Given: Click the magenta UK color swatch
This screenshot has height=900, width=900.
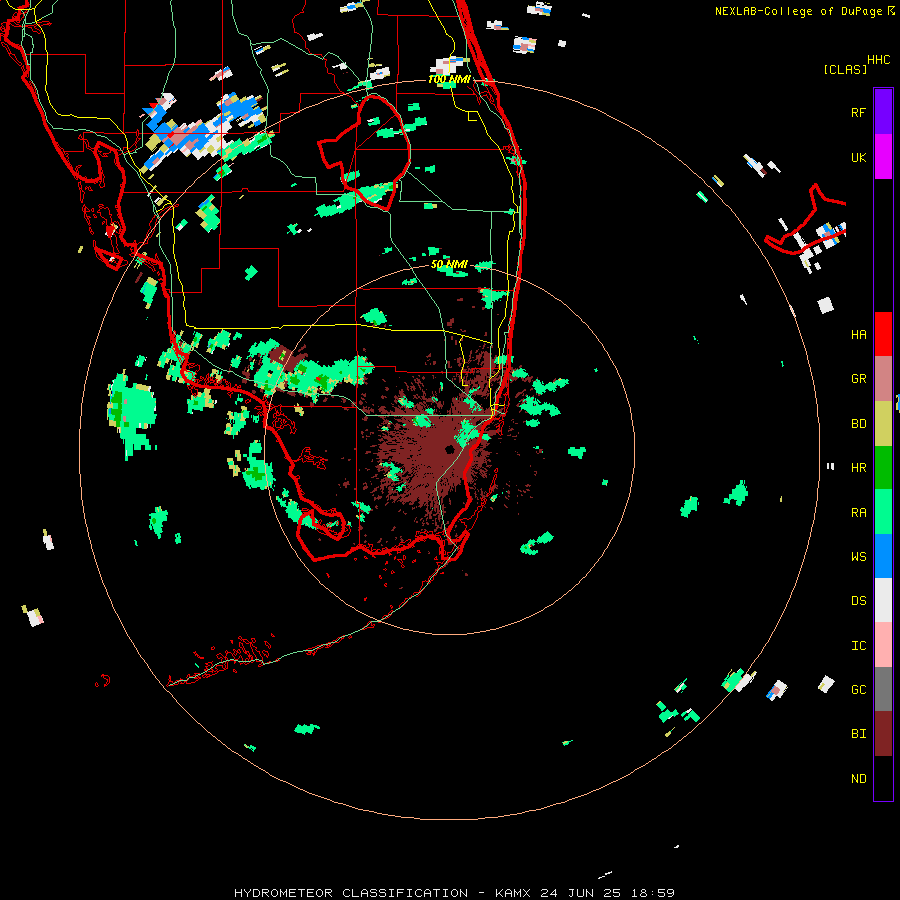Looking at the screenshot, I should [883, 156].
